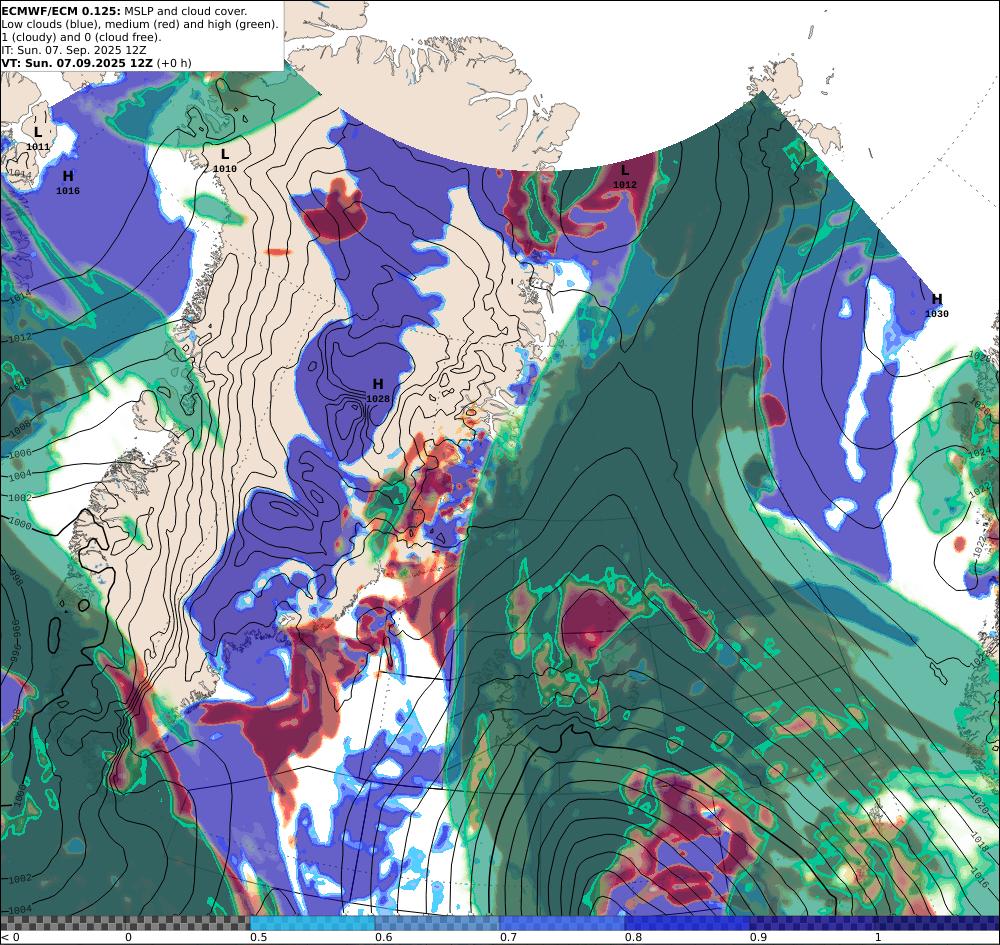This screenshot has width=1000, height=945.
Task: Click the 'VT: Sun. 07.09.2025 12Z' valid time
Action: coord(77,63)
